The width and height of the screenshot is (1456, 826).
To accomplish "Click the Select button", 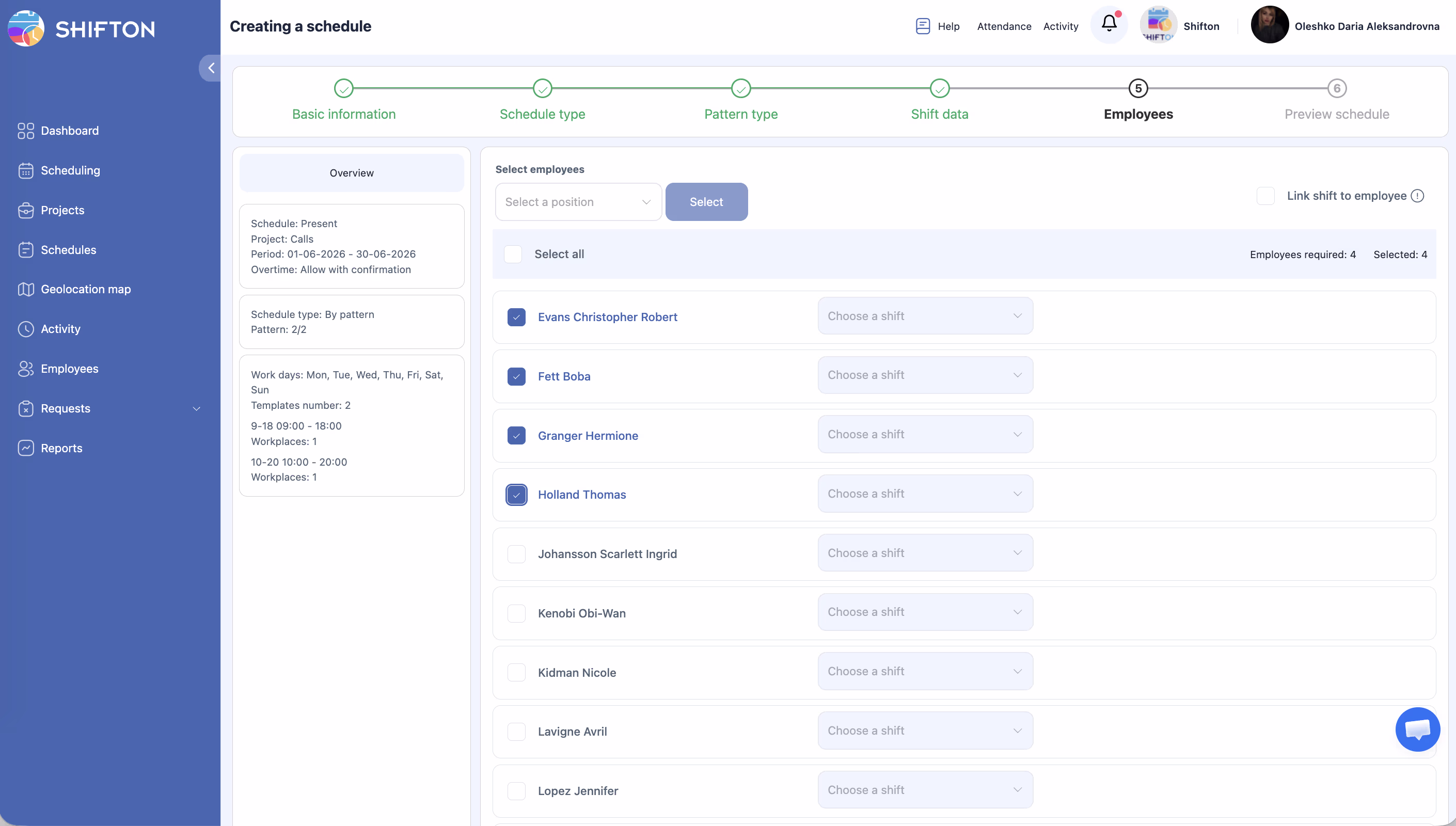I will tap(706, 202).
